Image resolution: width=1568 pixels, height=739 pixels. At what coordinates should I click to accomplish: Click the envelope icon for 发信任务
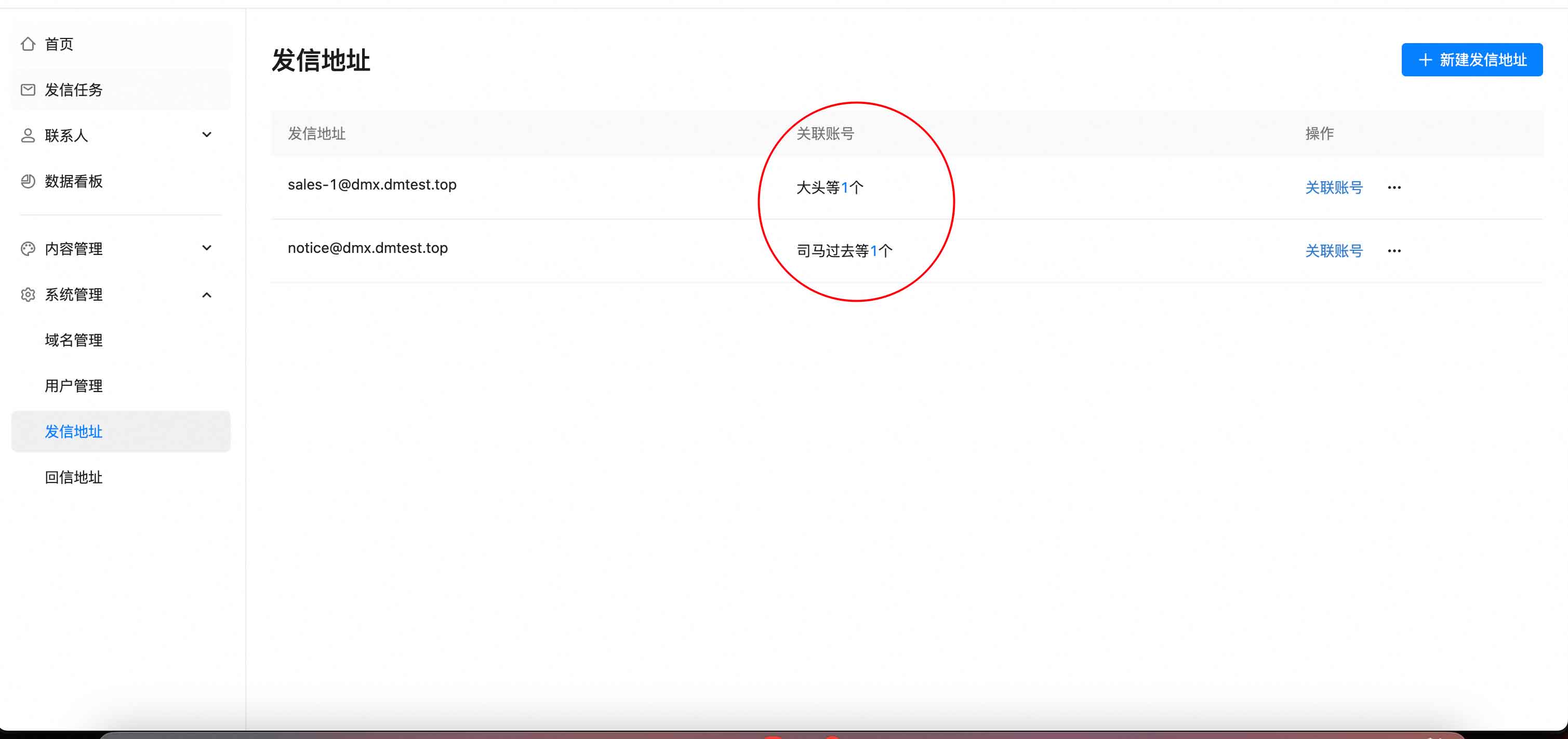28,90
